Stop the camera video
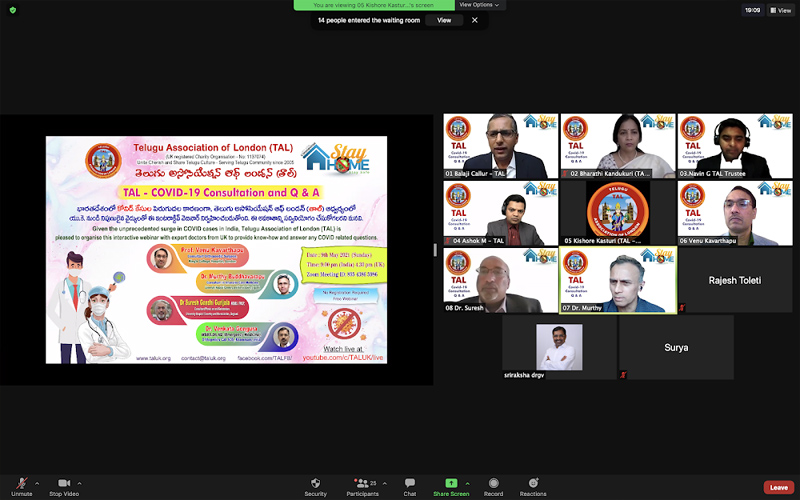The height and width of the screenshot is (500, 800). pos(64,487)
